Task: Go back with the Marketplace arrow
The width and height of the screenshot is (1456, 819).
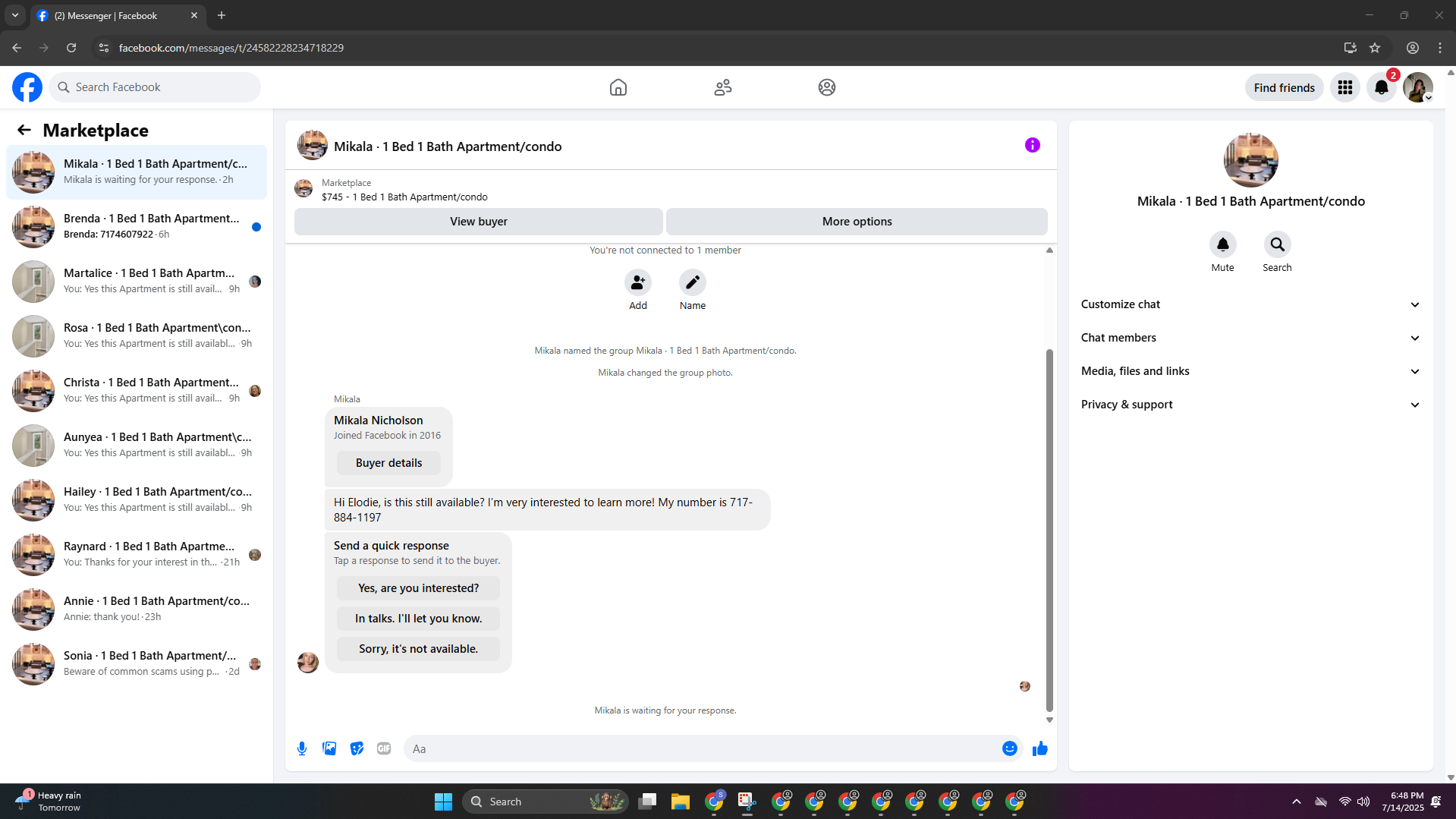Action: (x=24, y=131)
